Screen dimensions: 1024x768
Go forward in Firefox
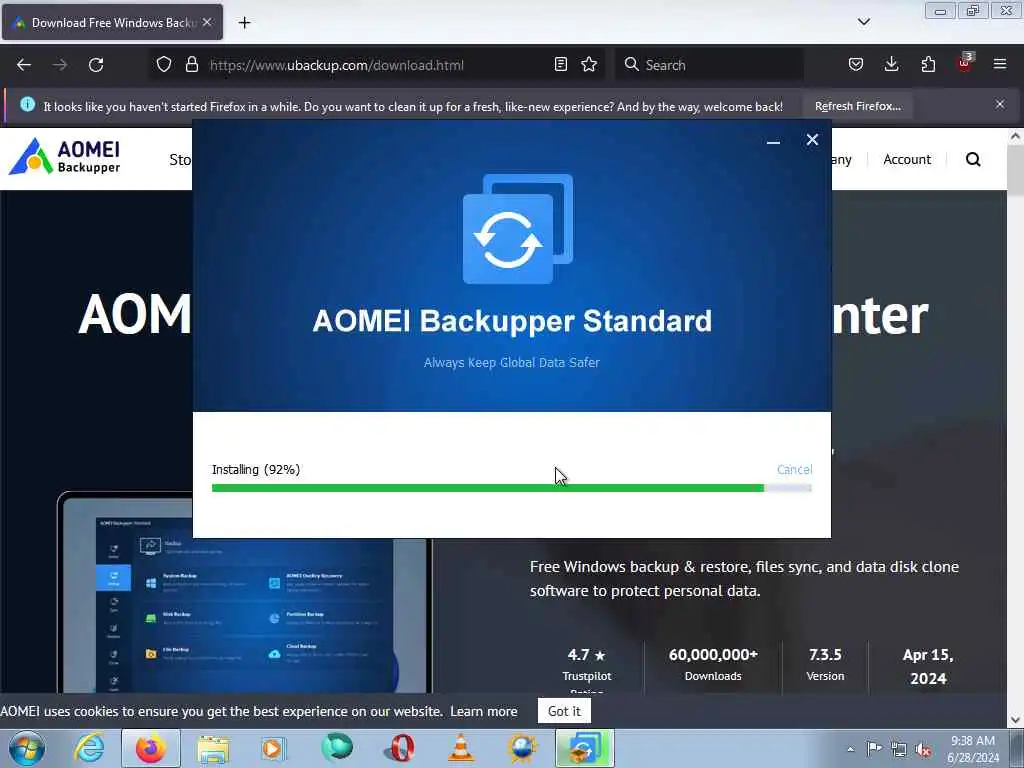point(59,65)
